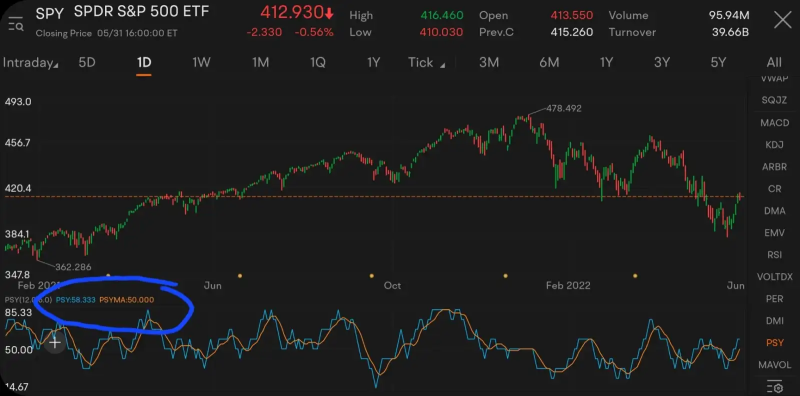Click the crosshair plus icon in PSY panel
Image resolution: width=800 pixels, height=396 pixels.
click(x=55, y=343)
